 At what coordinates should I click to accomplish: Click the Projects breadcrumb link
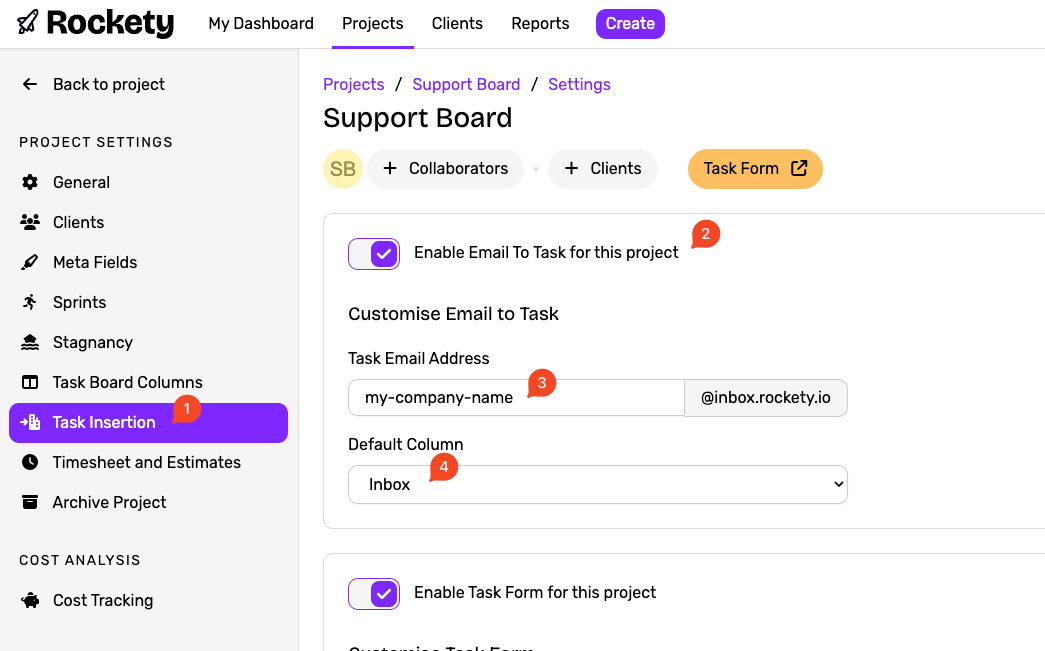coord(353,84)
